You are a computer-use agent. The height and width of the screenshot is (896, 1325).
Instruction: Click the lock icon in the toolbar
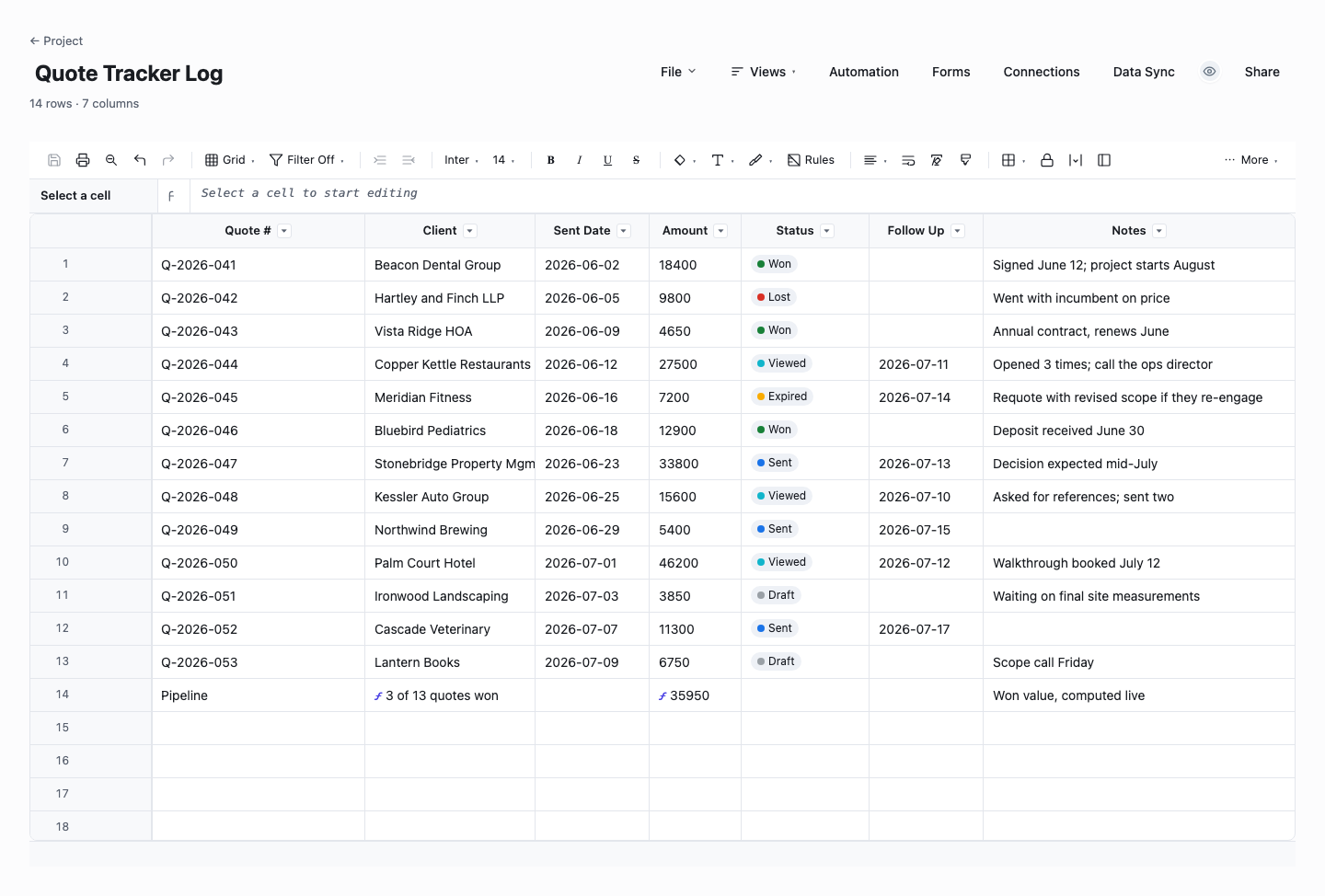coord(1047,160)
